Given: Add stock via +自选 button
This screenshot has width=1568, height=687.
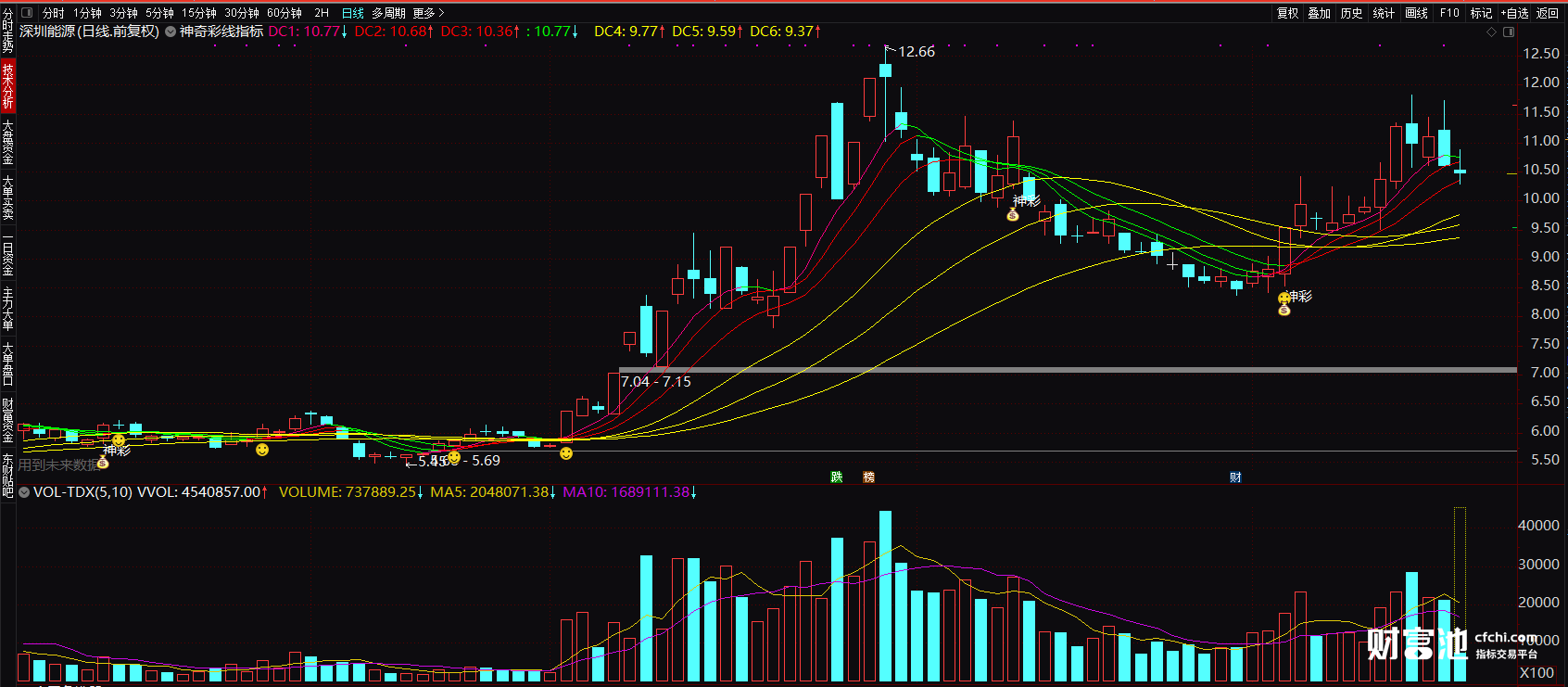Looking at the screenshot, I should pos(1514,13).
